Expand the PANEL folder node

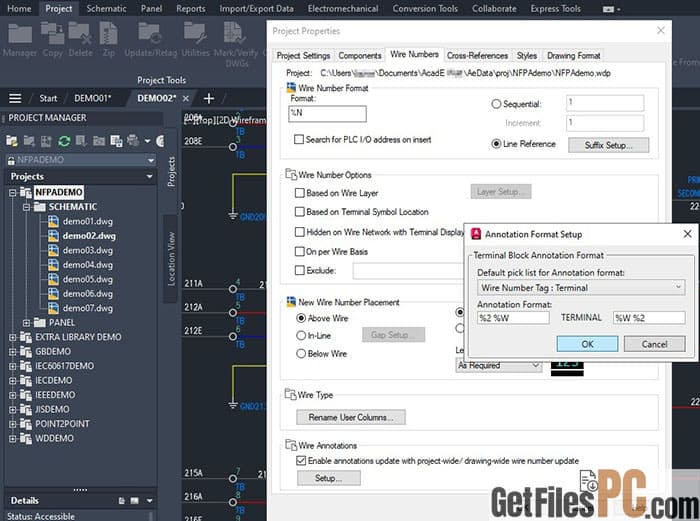[26, 322]
